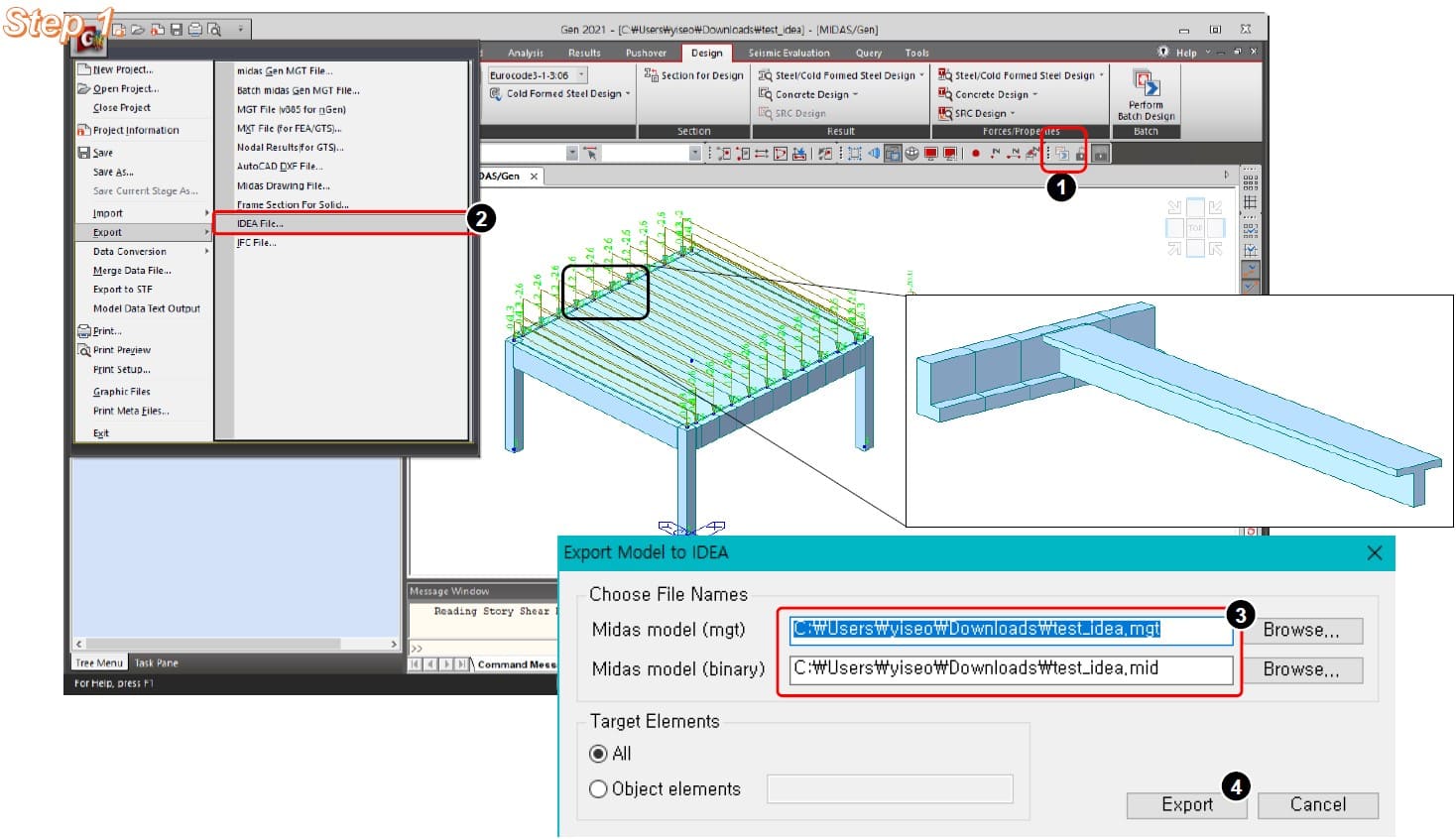Click the Help lightbulb icon
1456x839 pixels.
click(x=1163, y=52)
